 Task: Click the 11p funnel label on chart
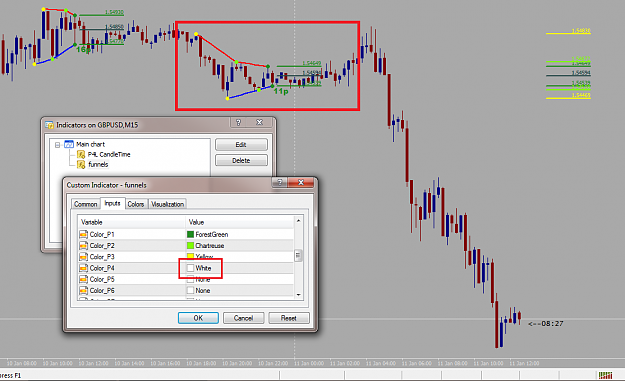(x=281, y=91)
